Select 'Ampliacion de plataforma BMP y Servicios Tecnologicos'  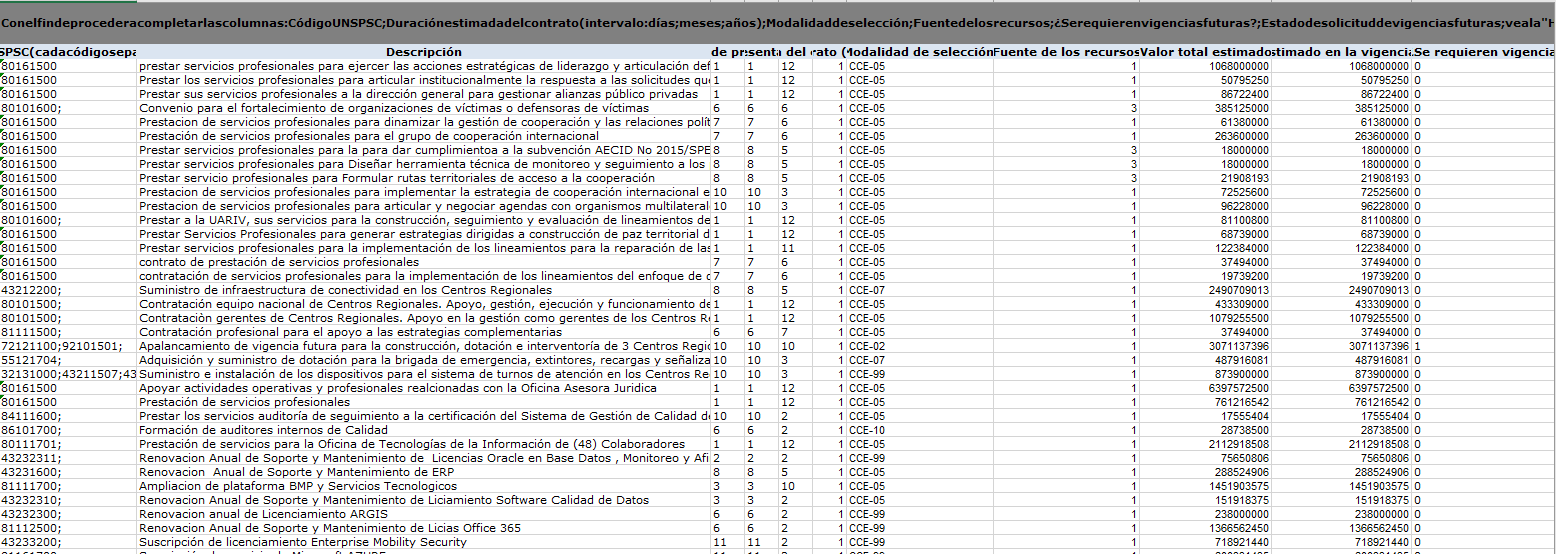pos(424,485)
